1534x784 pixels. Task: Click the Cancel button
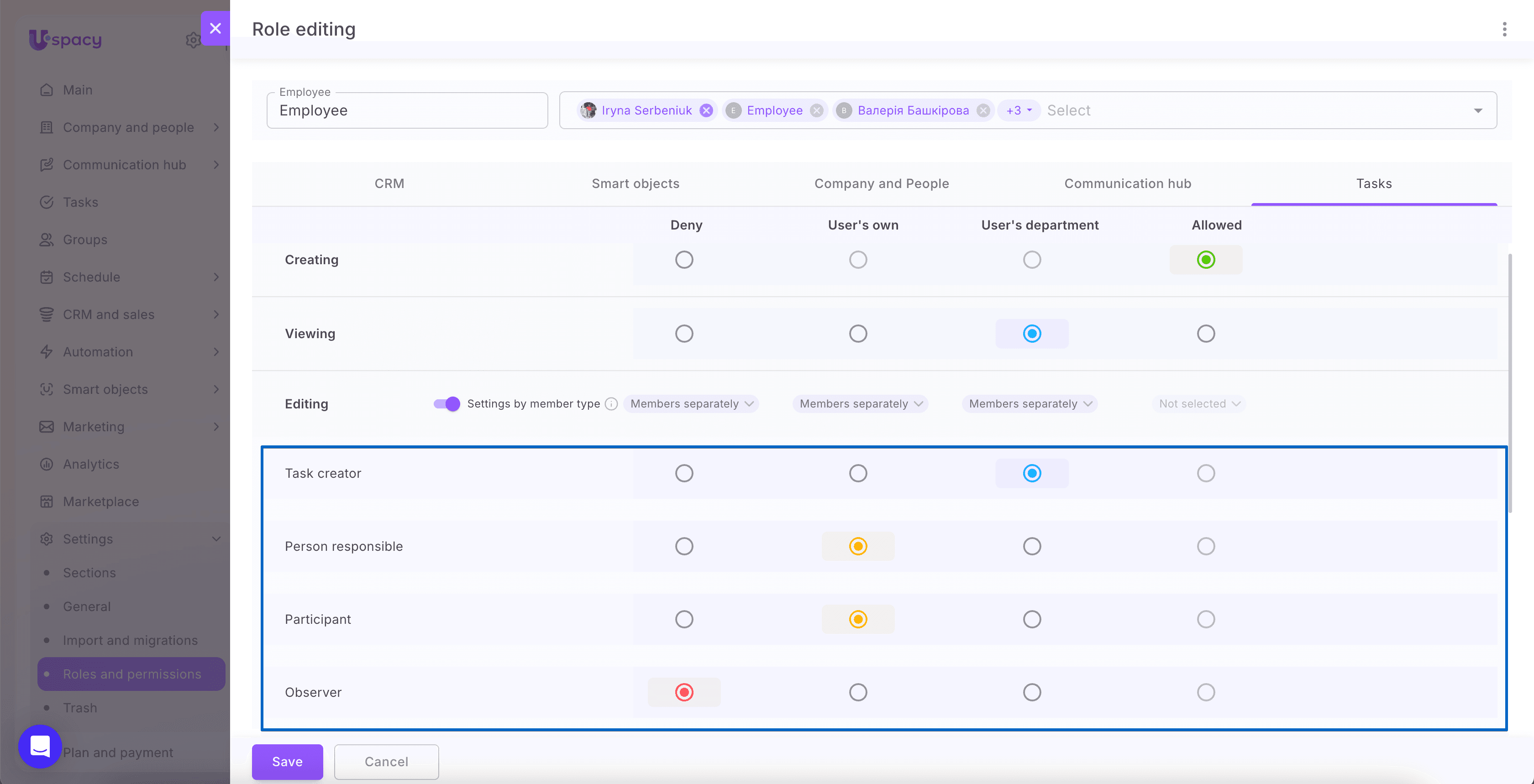pyautogui.click(x=387, y=761)
